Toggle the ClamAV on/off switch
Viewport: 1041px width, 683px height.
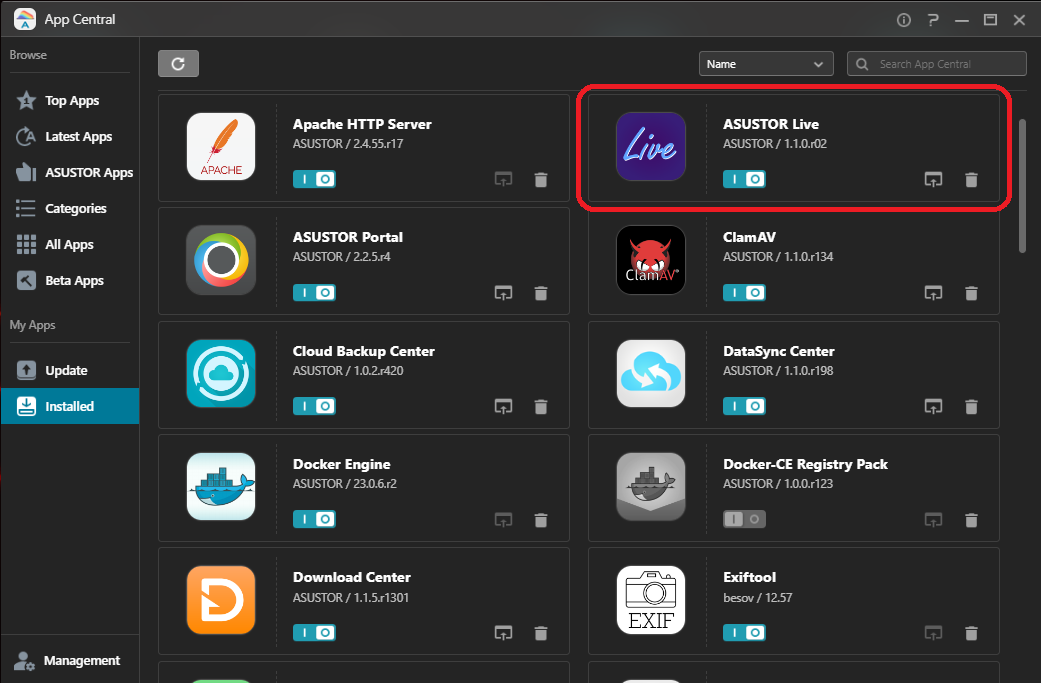tap(744, 293)
